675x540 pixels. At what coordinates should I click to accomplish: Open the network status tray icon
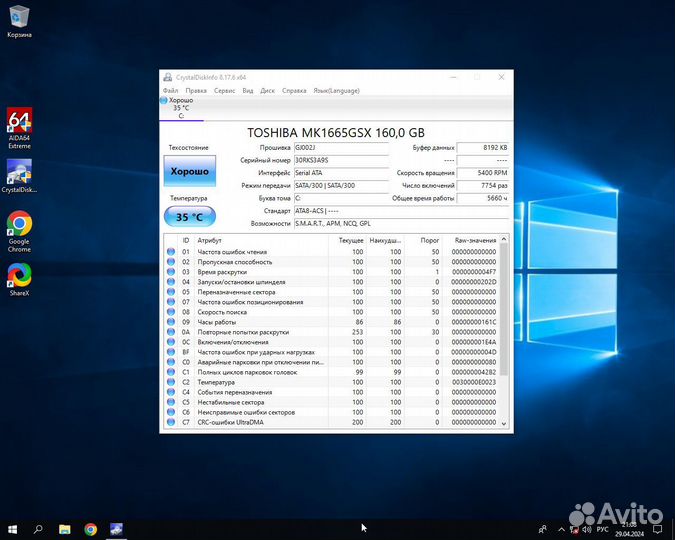point(574,529)
